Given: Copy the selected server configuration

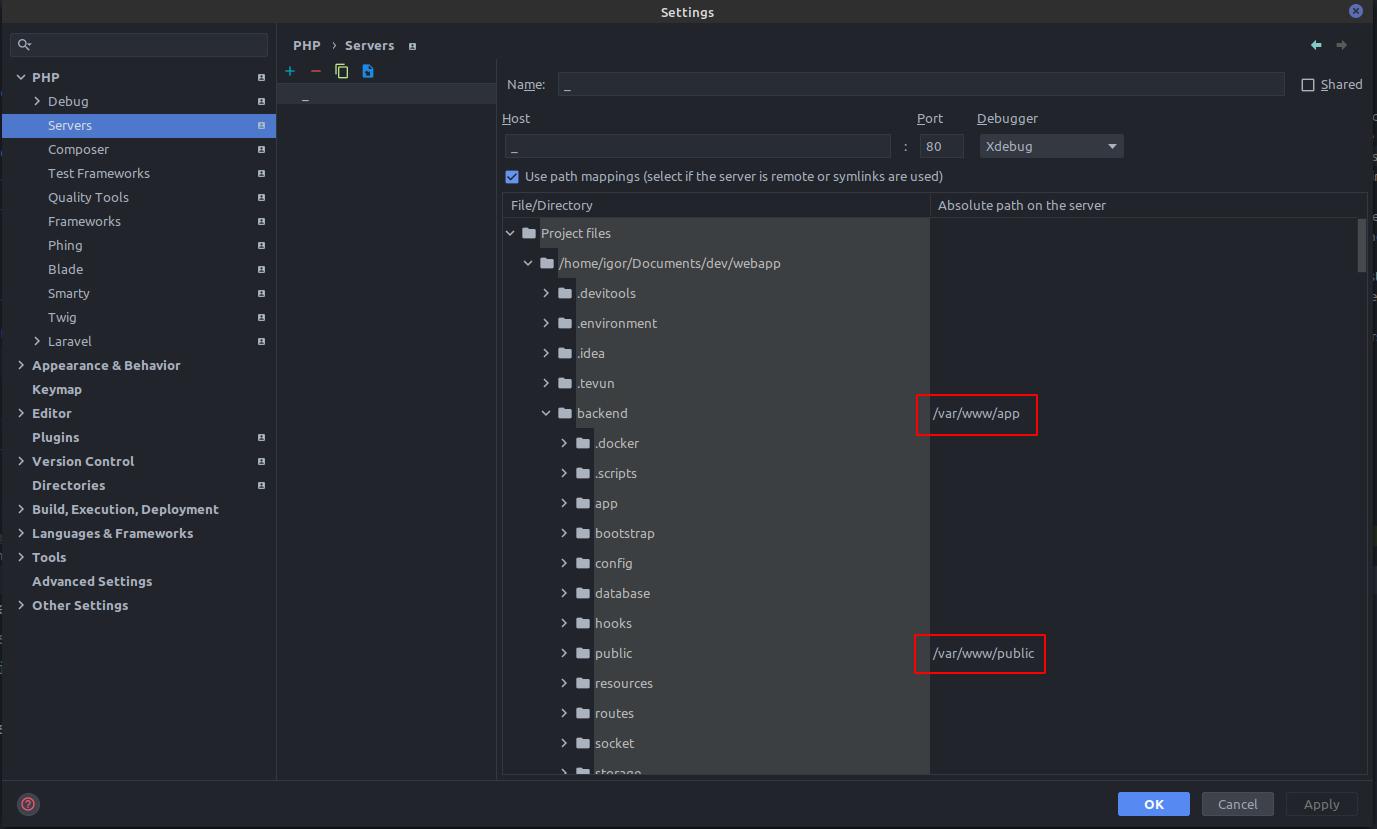Looking at the screenshot, I should (x=342, y=71).
